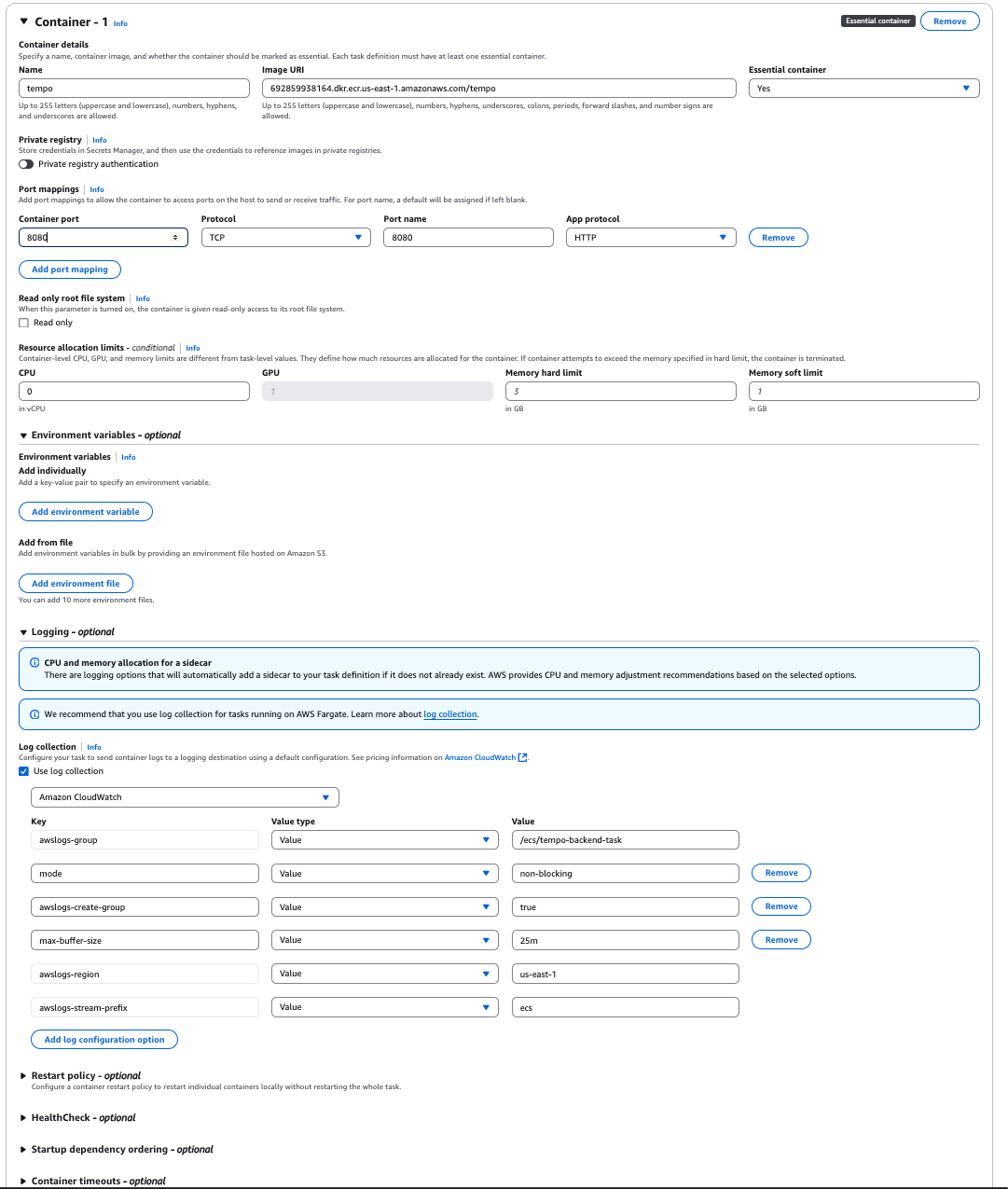Click Add log configuration option button
Screen dimensions: 1008x1189
coord(104,1040)
